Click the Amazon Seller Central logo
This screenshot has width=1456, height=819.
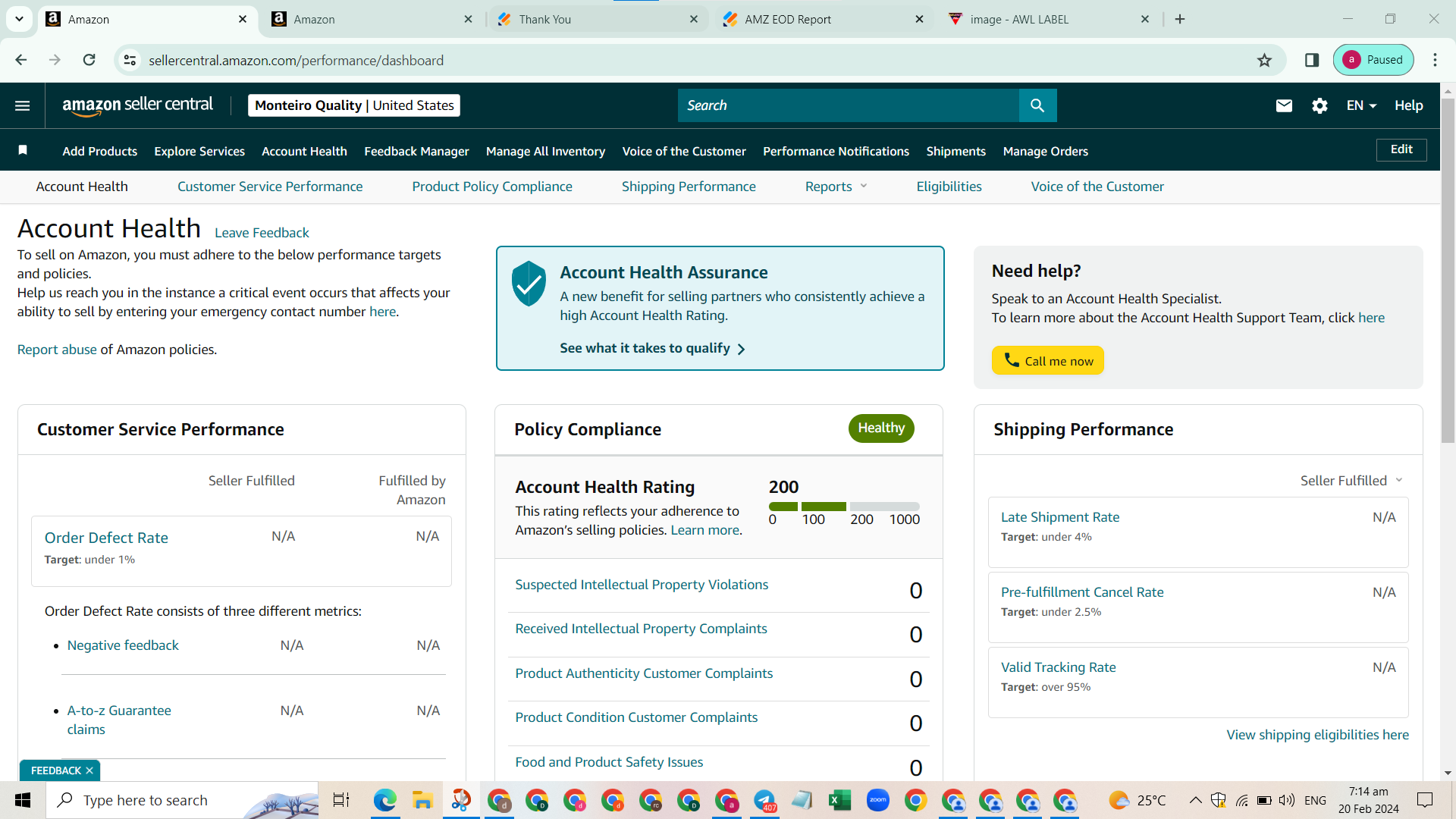137,105
